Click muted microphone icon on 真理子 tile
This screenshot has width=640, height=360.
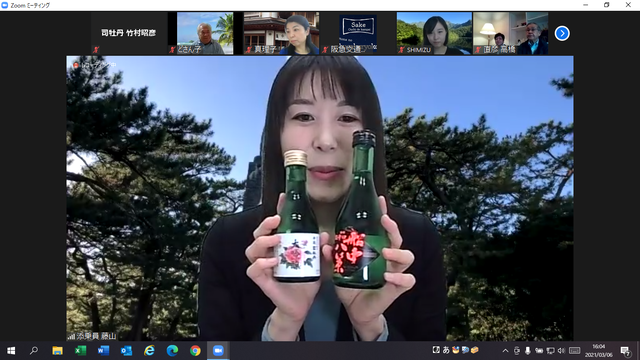[249, 50]
